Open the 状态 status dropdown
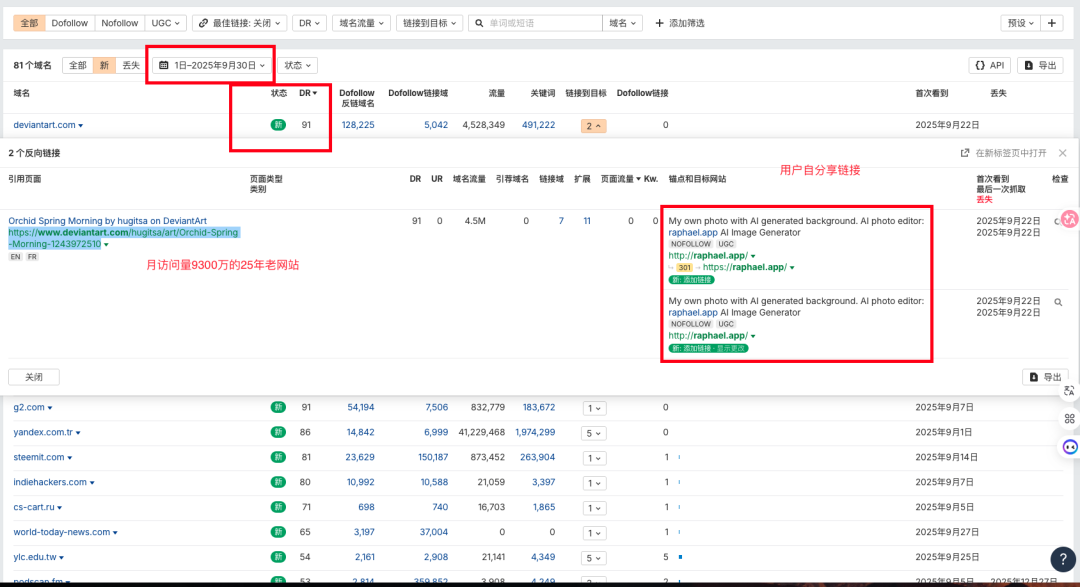The height and width of the screenshot is (587, 1080). [x=298, y=65]
